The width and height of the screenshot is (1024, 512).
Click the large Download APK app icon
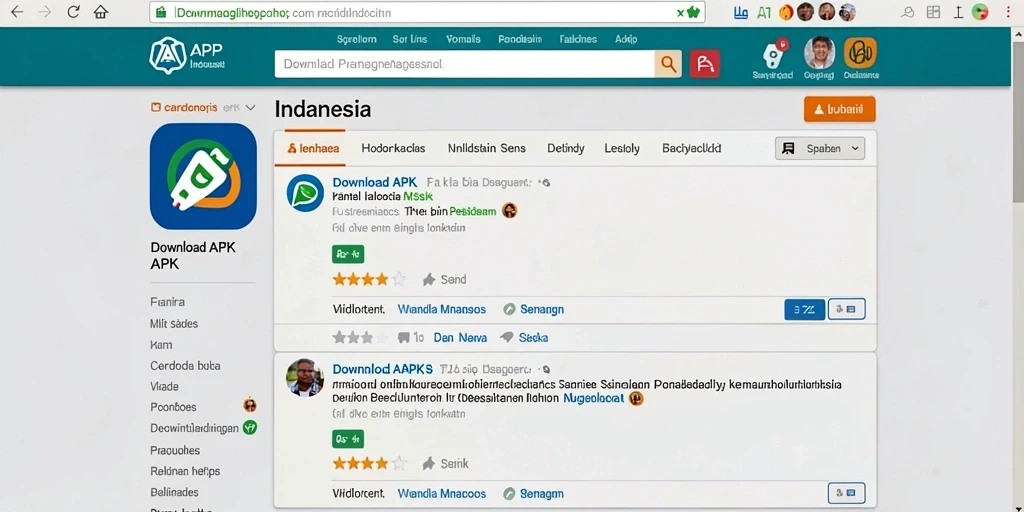coord(203,176)
